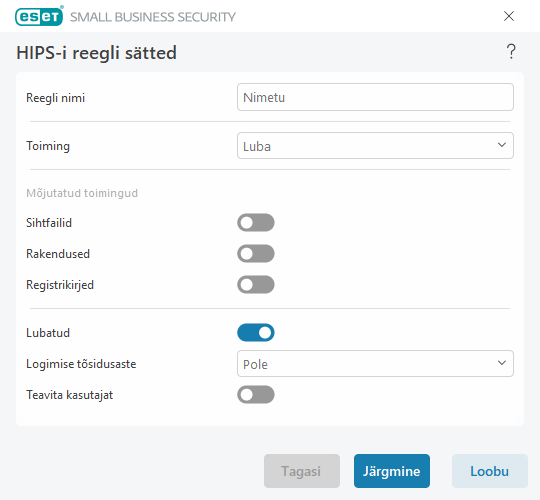
Task: Click the ESET logo in the header
Action: (x=39, y=16)
